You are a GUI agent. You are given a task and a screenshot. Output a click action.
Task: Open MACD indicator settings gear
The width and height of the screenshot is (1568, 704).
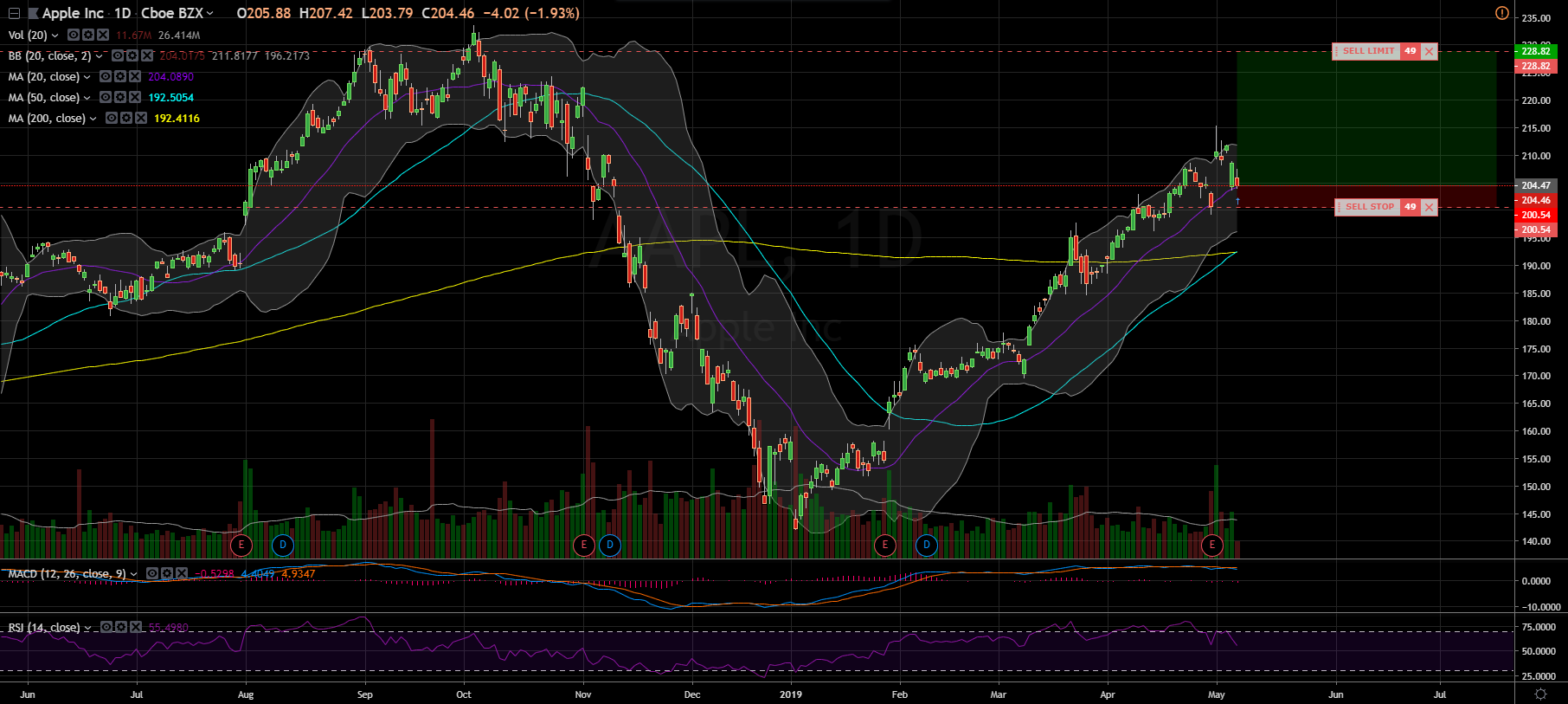pyautogui.click(x=167, y=574)
